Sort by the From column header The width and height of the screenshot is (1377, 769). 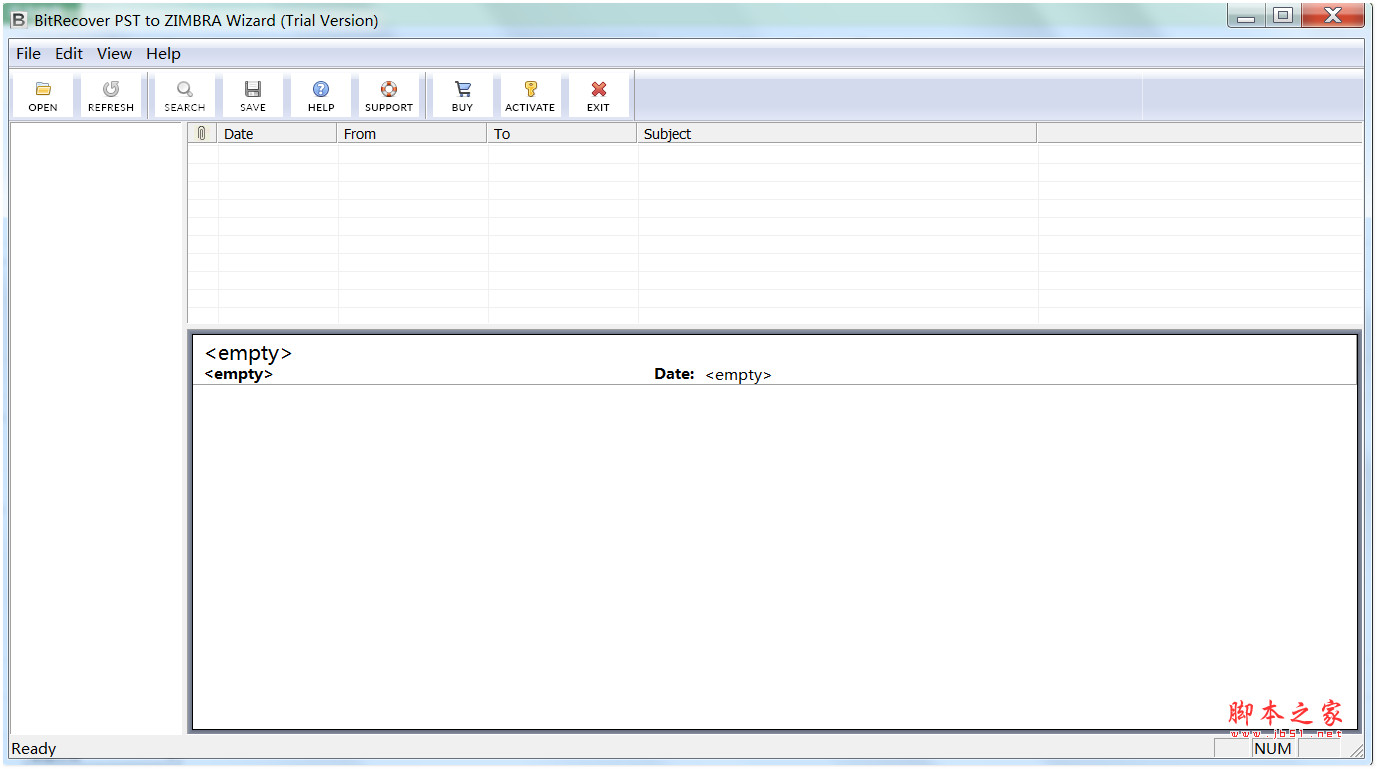pos(412,134)
